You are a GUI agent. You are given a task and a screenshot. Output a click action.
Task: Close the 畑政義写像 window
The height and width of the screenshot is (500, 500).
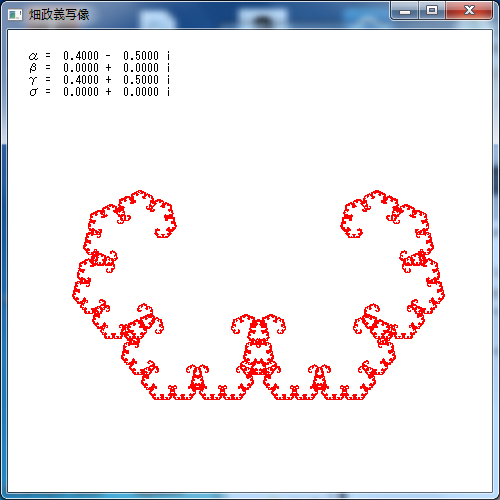pos(469,11)
